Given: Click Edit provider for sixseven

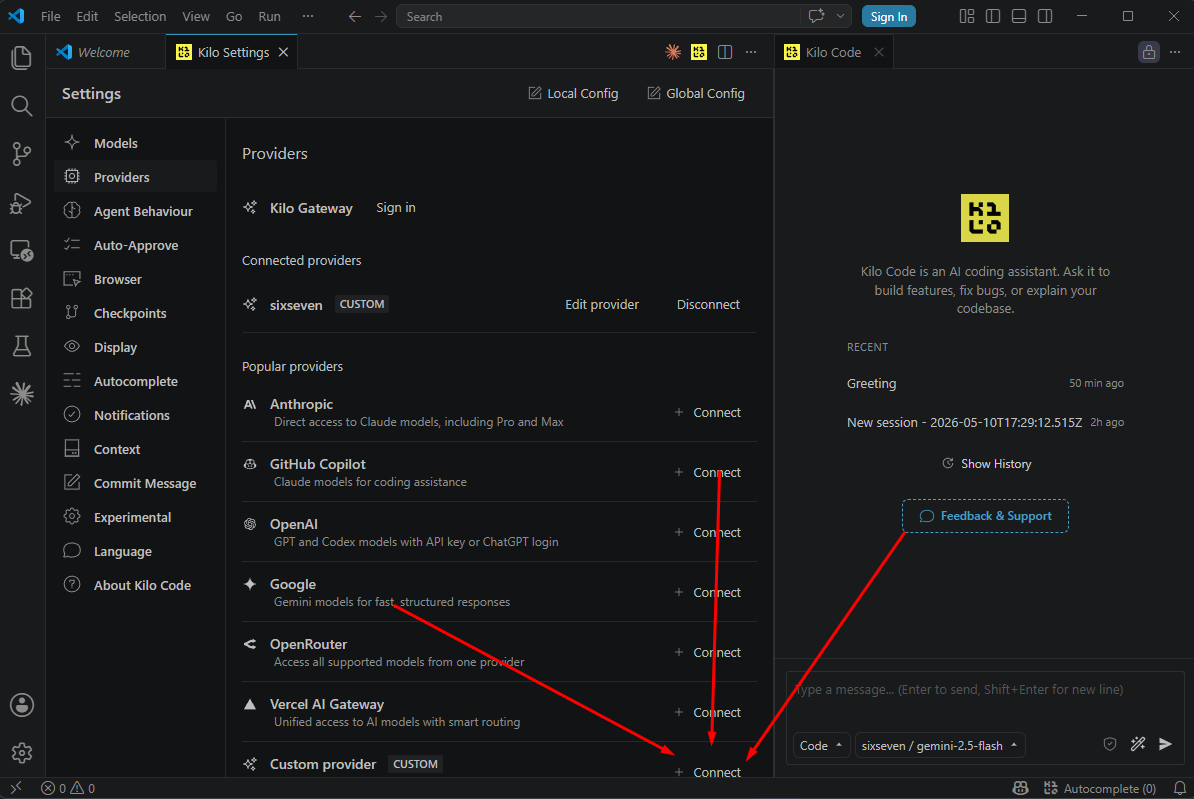Looking at the screenshot, I should pos(602,304).
